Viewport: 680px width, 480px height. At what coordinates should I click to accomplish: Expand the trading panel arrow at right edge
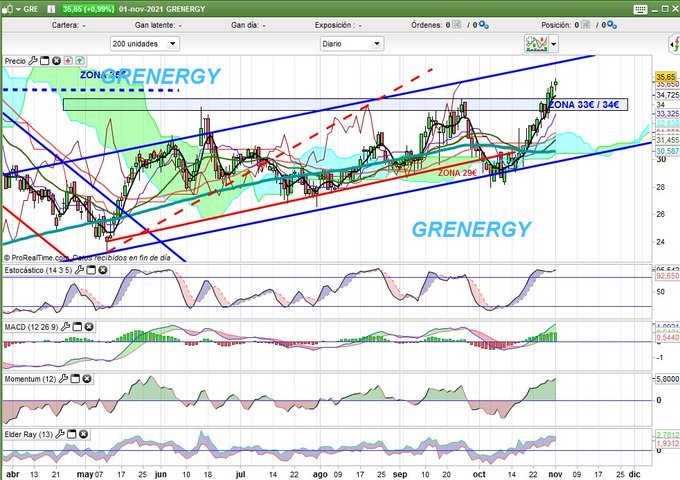[675, 44]
